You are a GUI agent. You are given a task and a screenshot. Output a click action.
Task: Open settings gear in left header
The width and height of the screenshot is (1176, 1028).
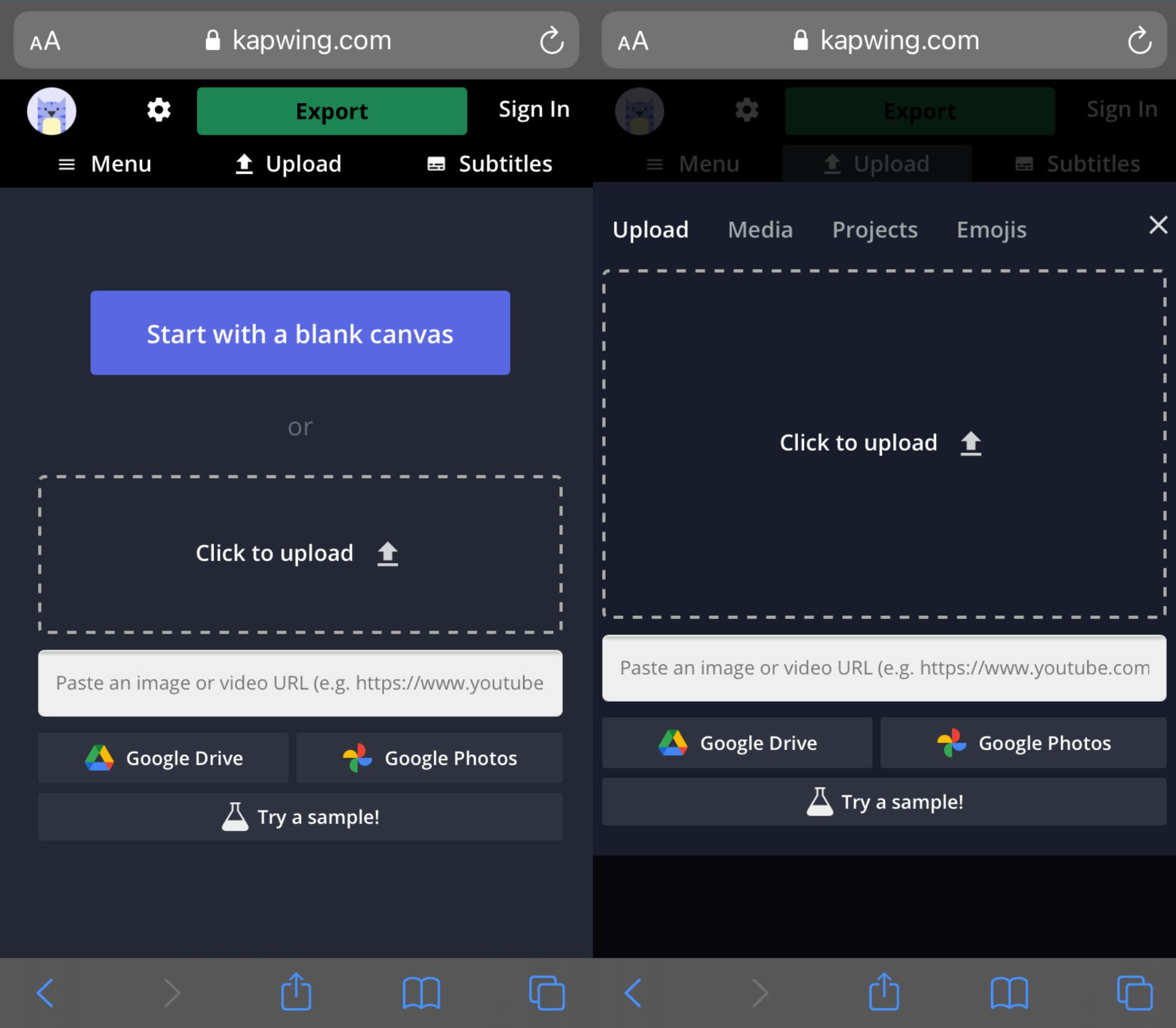click(159, 110)
